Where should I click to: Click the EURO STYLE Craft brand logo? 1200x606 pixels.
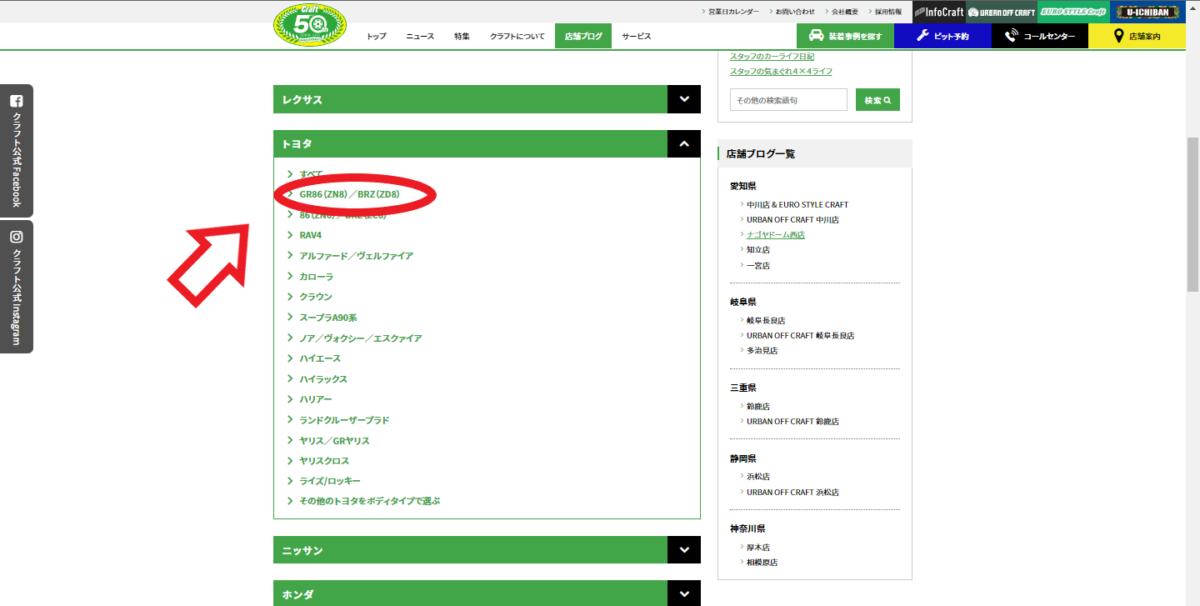click(1073, 12)
